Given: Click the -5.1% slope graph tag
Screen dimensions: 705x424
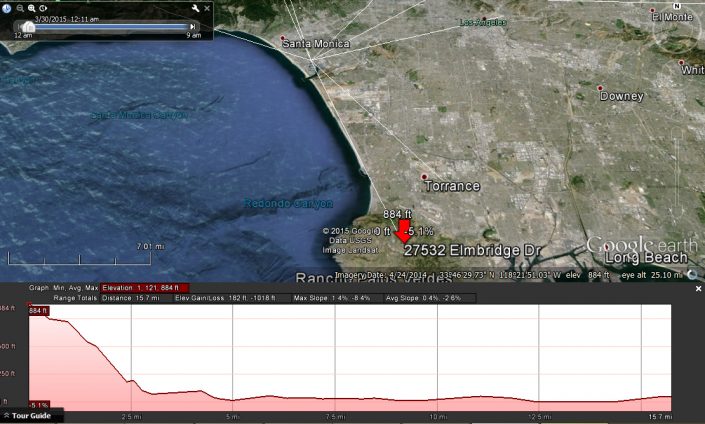Looking at the screenshot, I should tap(39, 405).
